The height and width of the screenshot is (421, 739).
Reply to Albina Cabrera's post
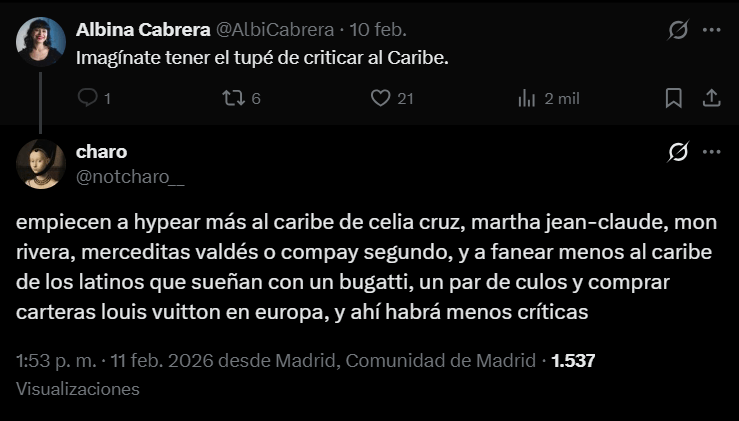[x=88, y=98]
